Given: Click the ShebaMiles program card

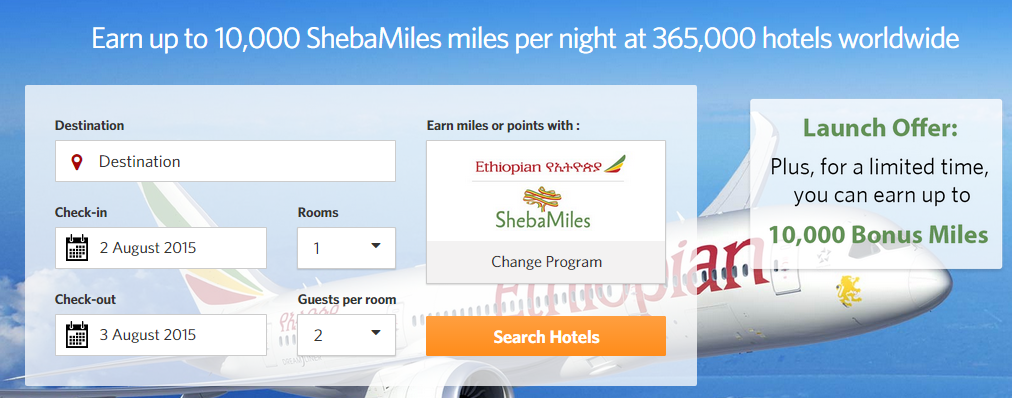Looking at the screenshot, I should pyautogui.click(x=546, y=212).
